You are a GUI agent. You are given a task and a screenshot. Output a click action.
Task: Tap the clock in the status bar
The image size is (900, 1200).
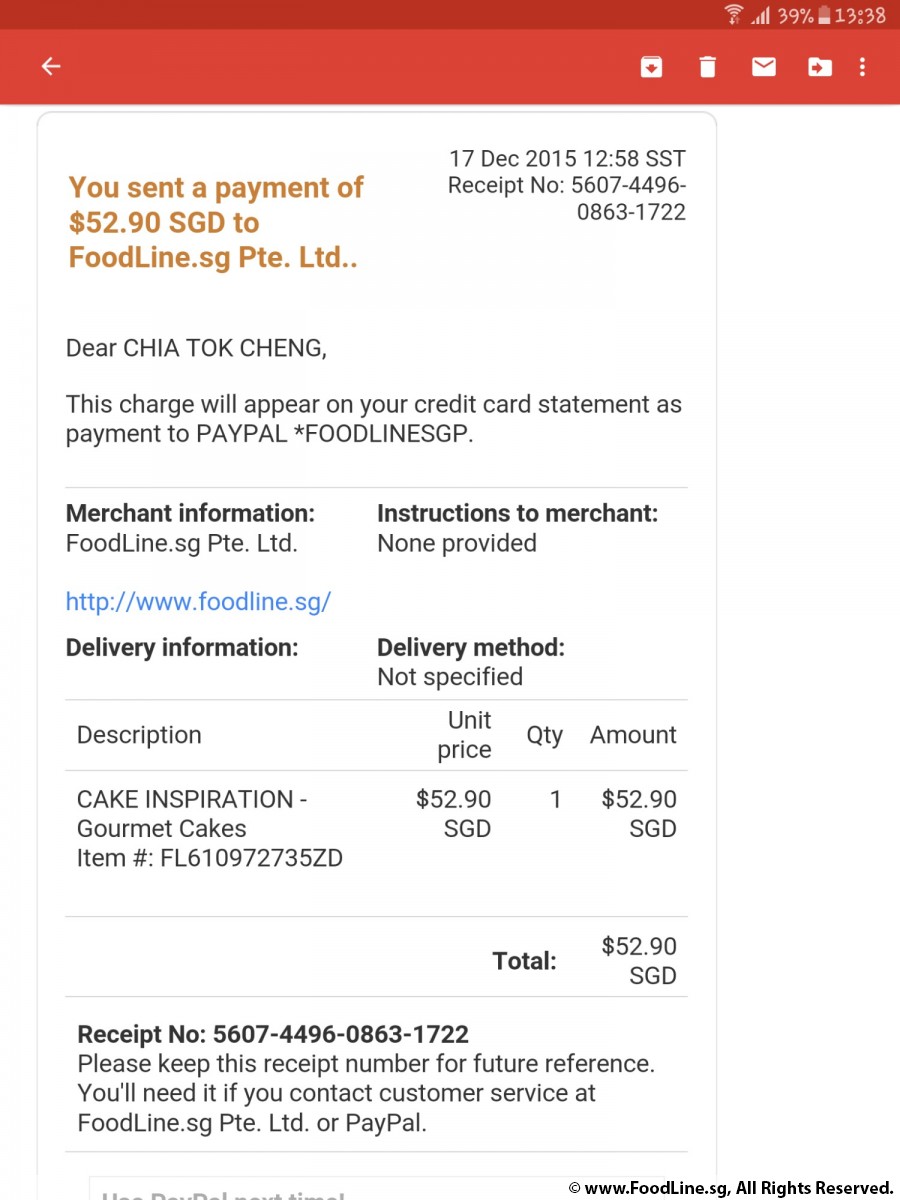point(861,15)
